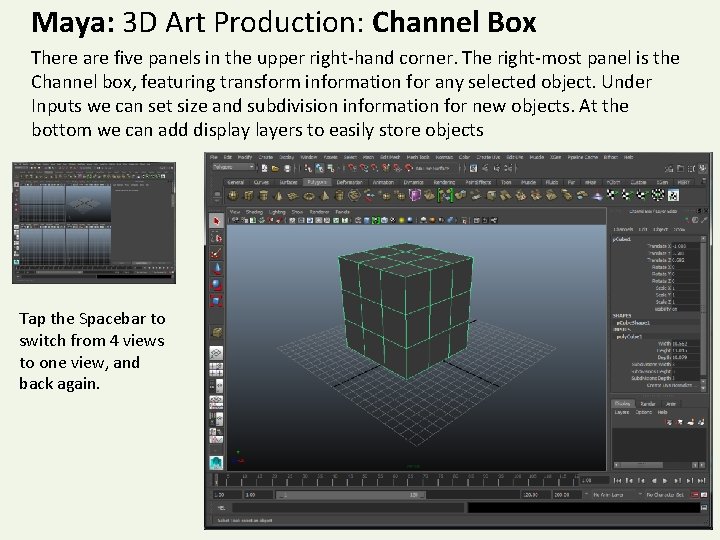
Task: Open the Create menu
Action: point(265,157)
